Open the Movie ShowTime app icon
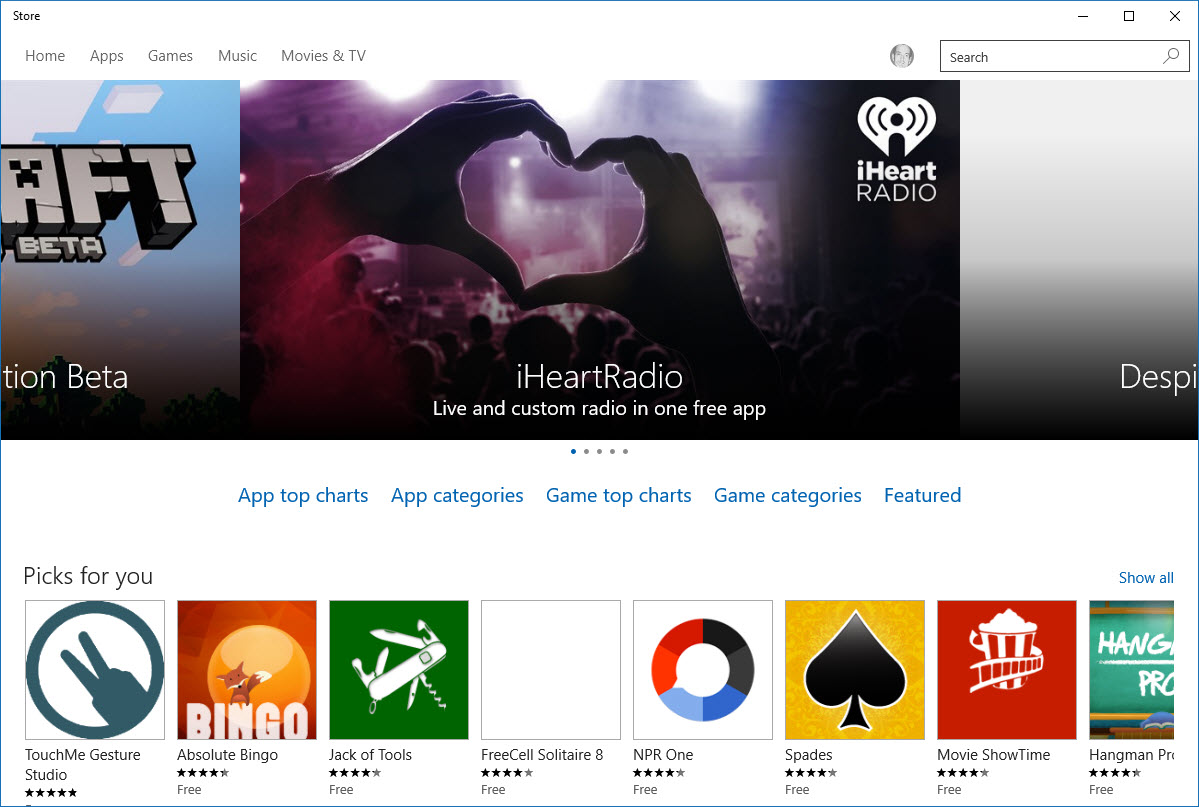This screenshot has height=807, width=1199. coord(1007,669)
